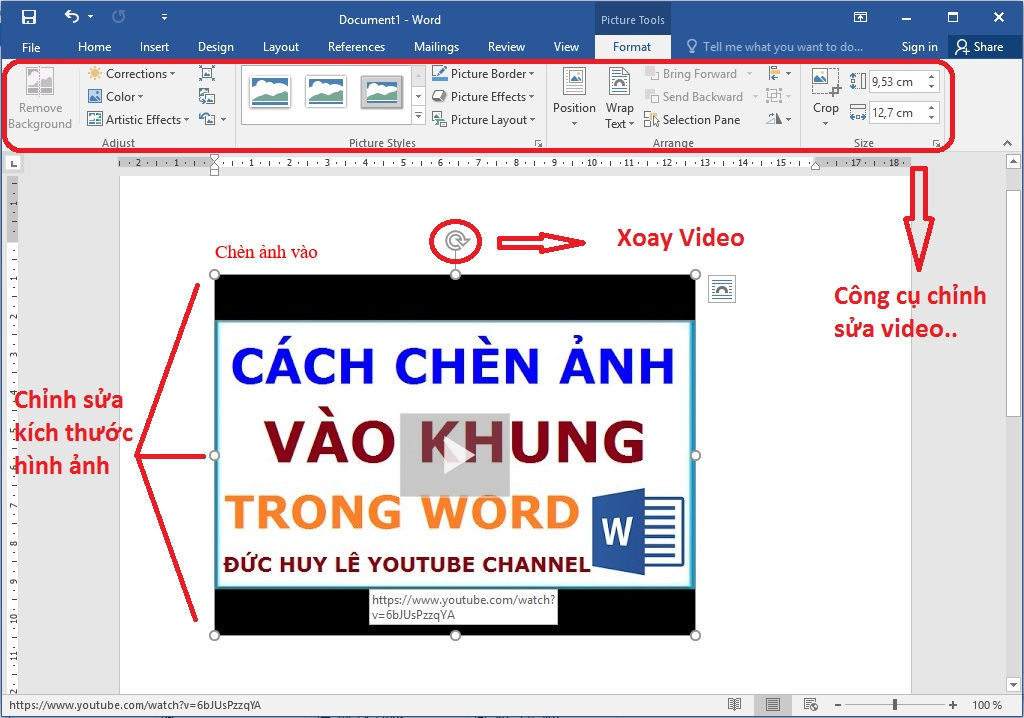This screenshot has height=718, width=1024.
Task: Click the Remove Background icon
Action: click(40, 85)
